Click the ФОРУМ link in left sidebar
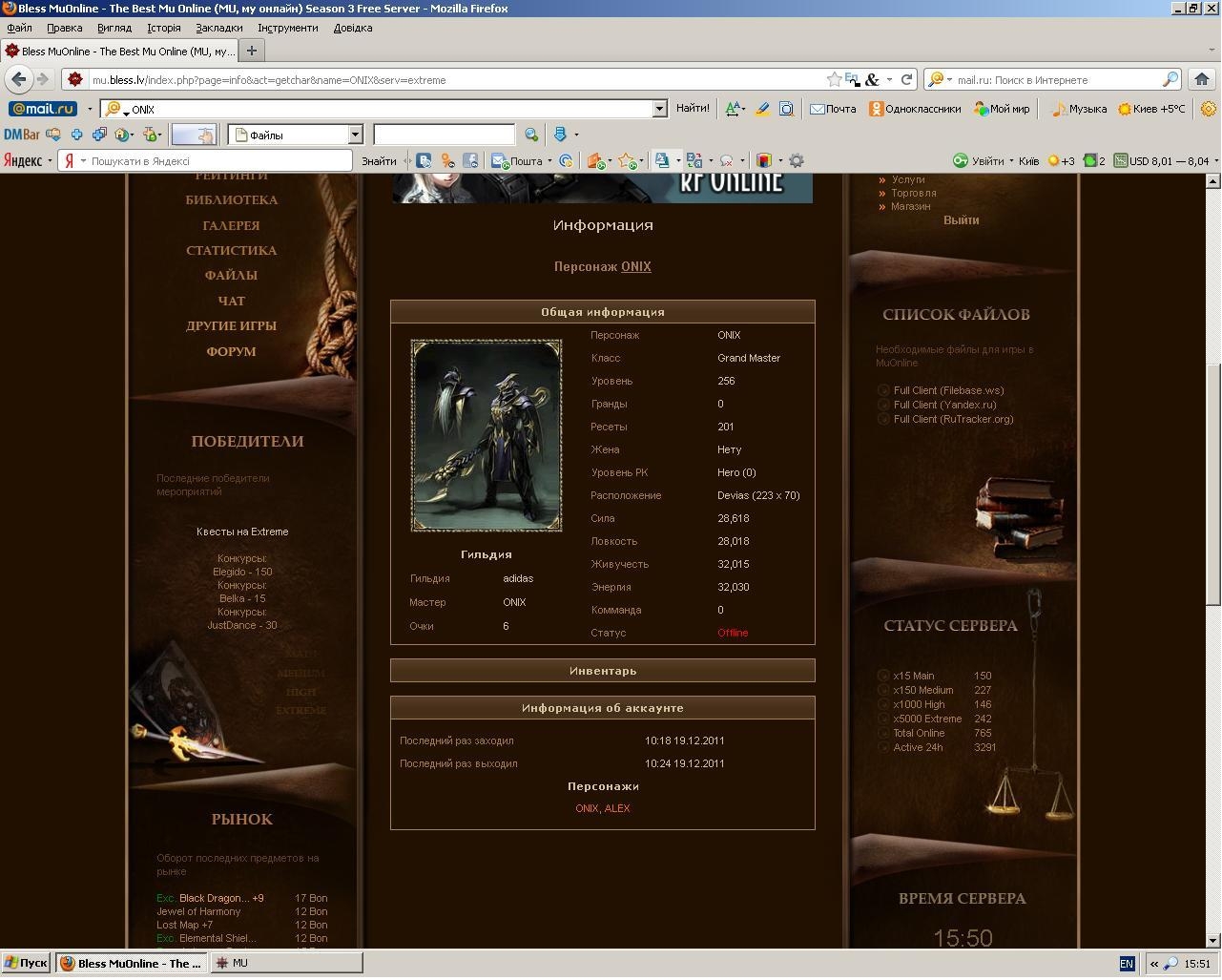Screen dimensions: 1222x980 pos(231,351)
